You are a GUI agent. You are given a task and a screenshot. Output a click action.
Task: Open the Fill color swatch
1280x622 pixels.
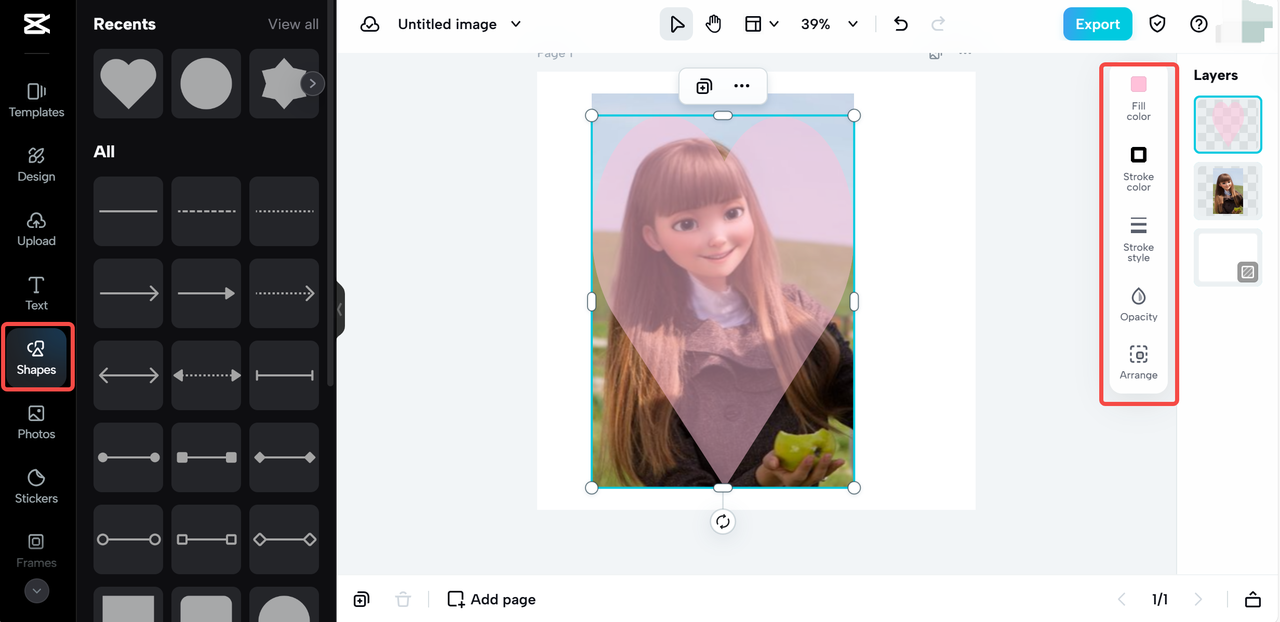(x=1138, y=97)
